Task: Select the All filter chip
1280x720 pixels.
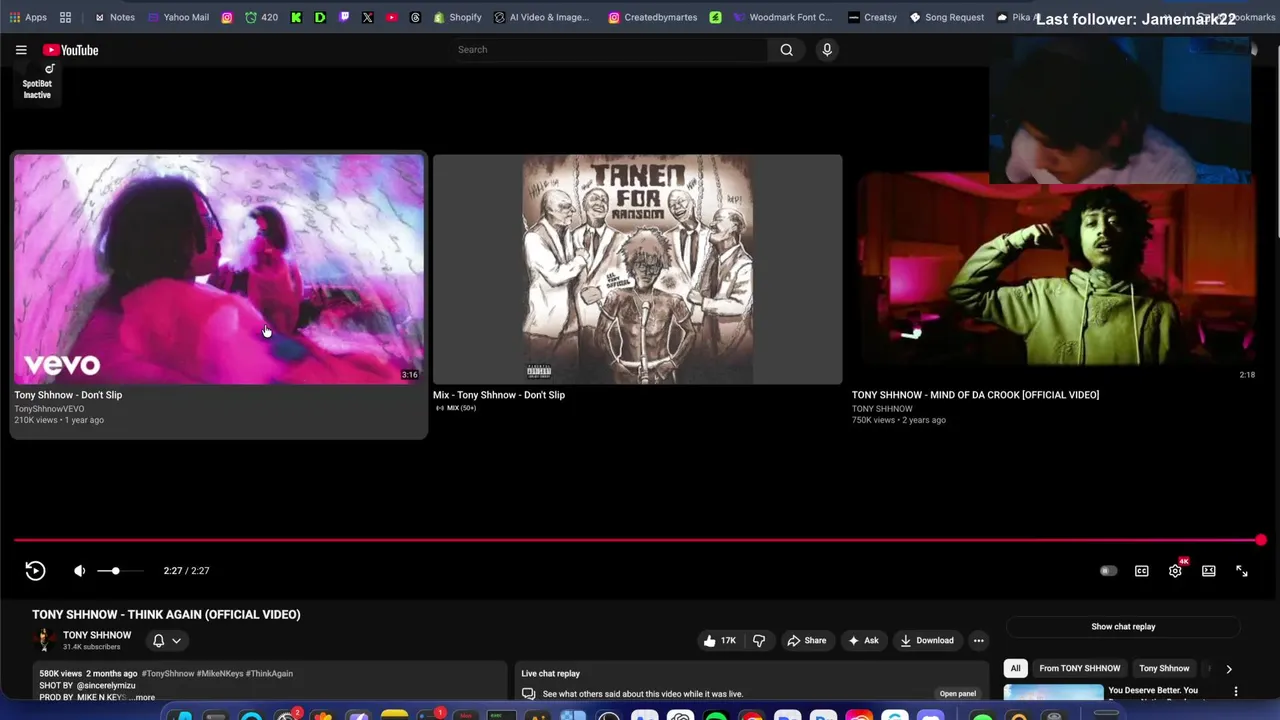Action: coord(1015,668)
